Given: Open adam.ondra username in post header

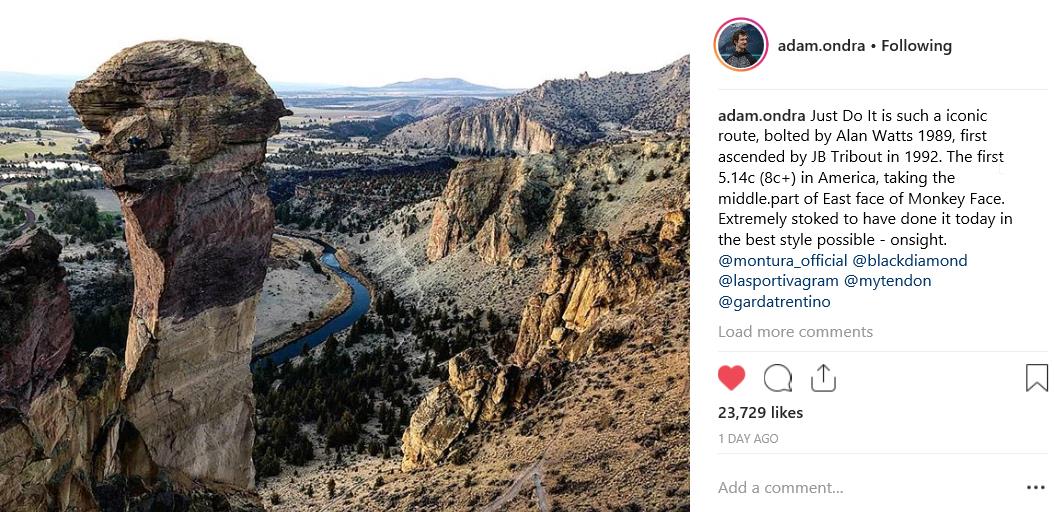Looking at the screenshot, I should [x=821, y=46].
